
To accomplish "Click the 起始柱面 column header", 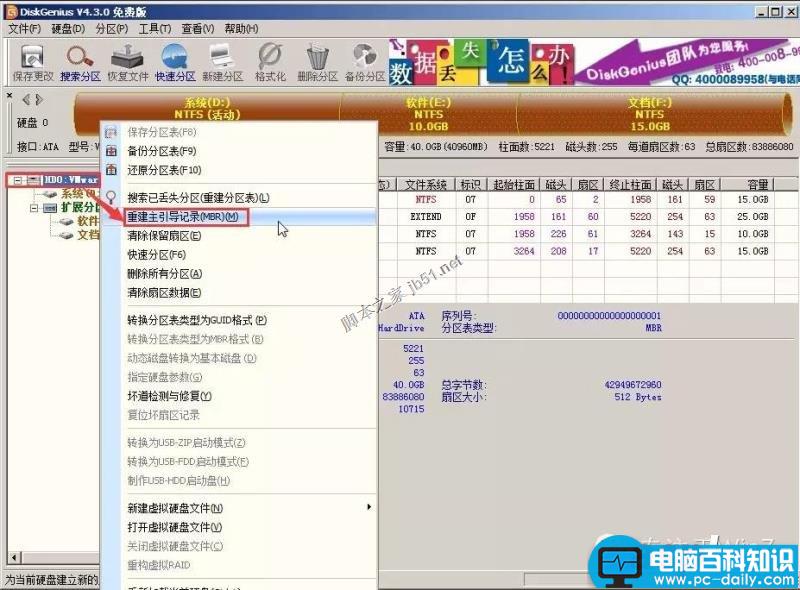I will (514, 185).
